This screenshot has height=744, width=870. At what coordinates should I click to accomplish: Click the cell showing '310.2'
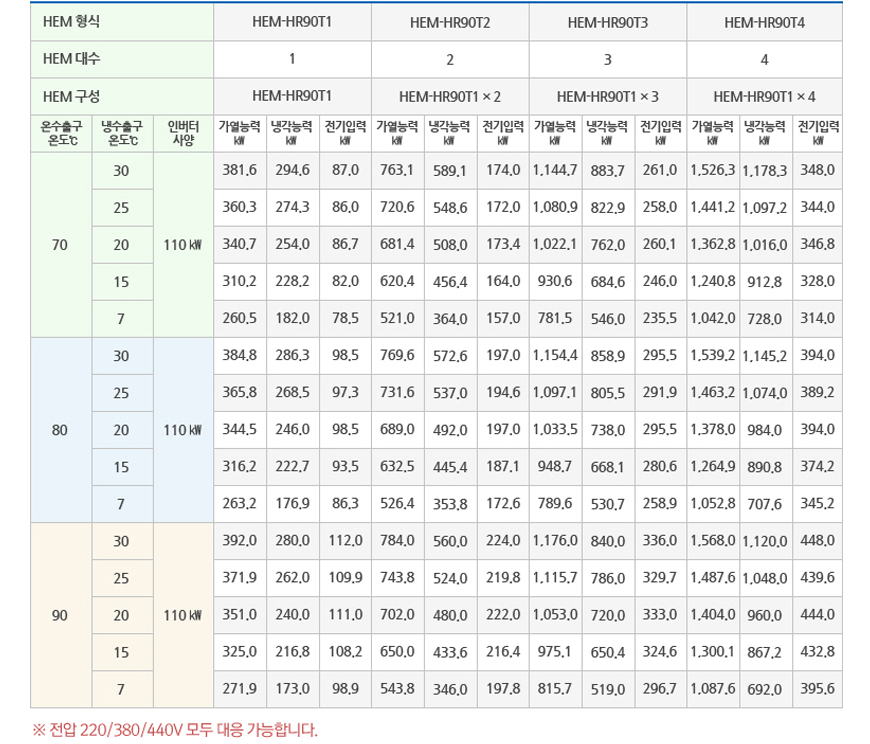coord(240,282)
